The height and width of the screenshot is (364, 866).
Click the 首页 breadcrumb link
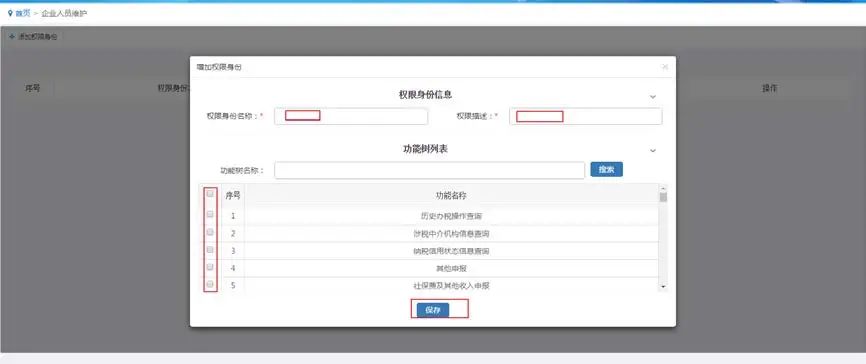point(23,13)
